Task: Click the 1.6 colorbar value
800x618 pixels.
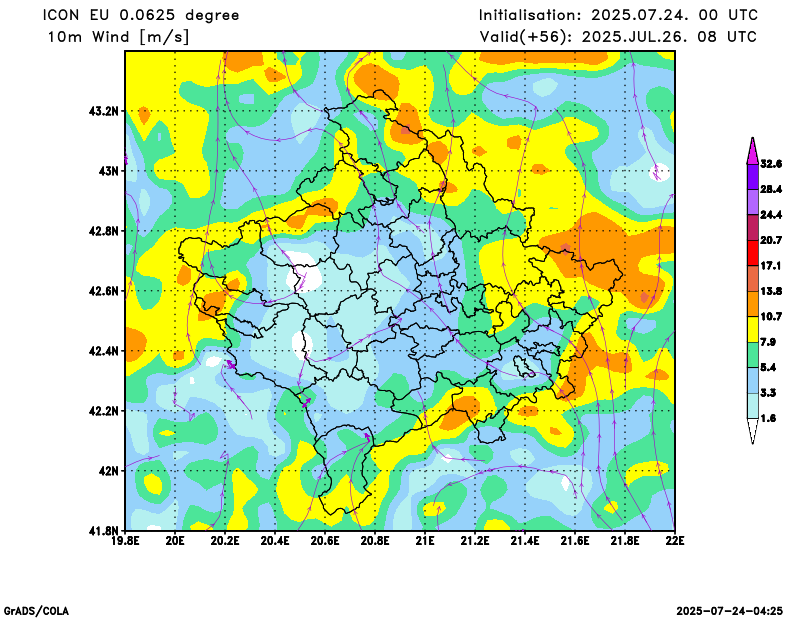Action: pos(768,418)
